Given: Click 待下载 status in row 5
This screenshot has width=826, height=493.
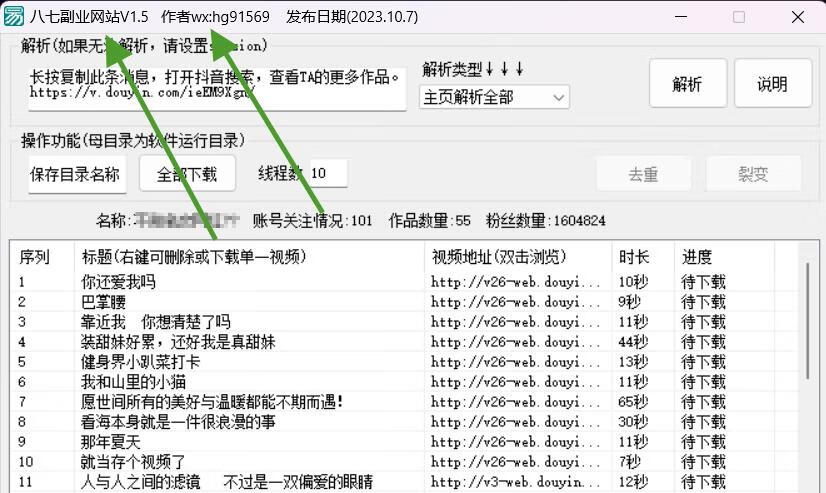Looking at the screenshot, I should (703, 362).
